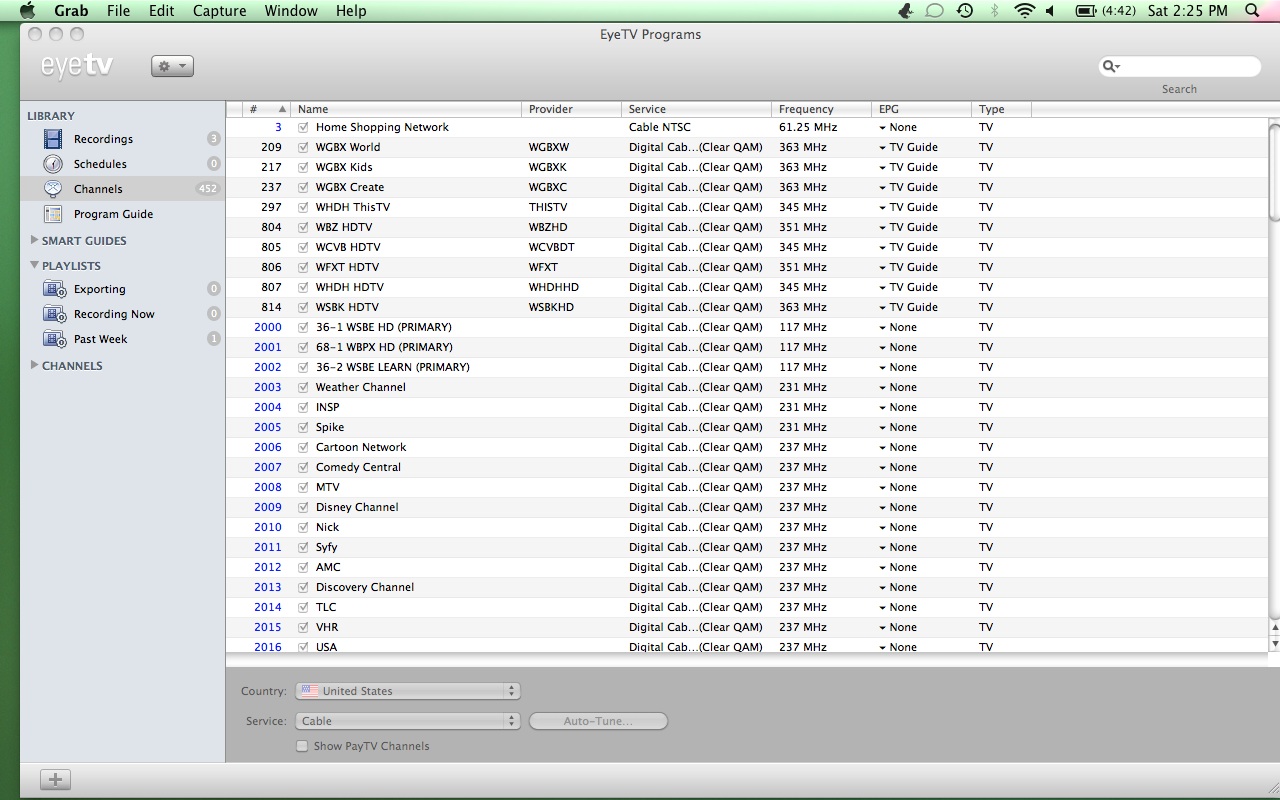Open Spotlight search in menu bar

pos(1253,11)
